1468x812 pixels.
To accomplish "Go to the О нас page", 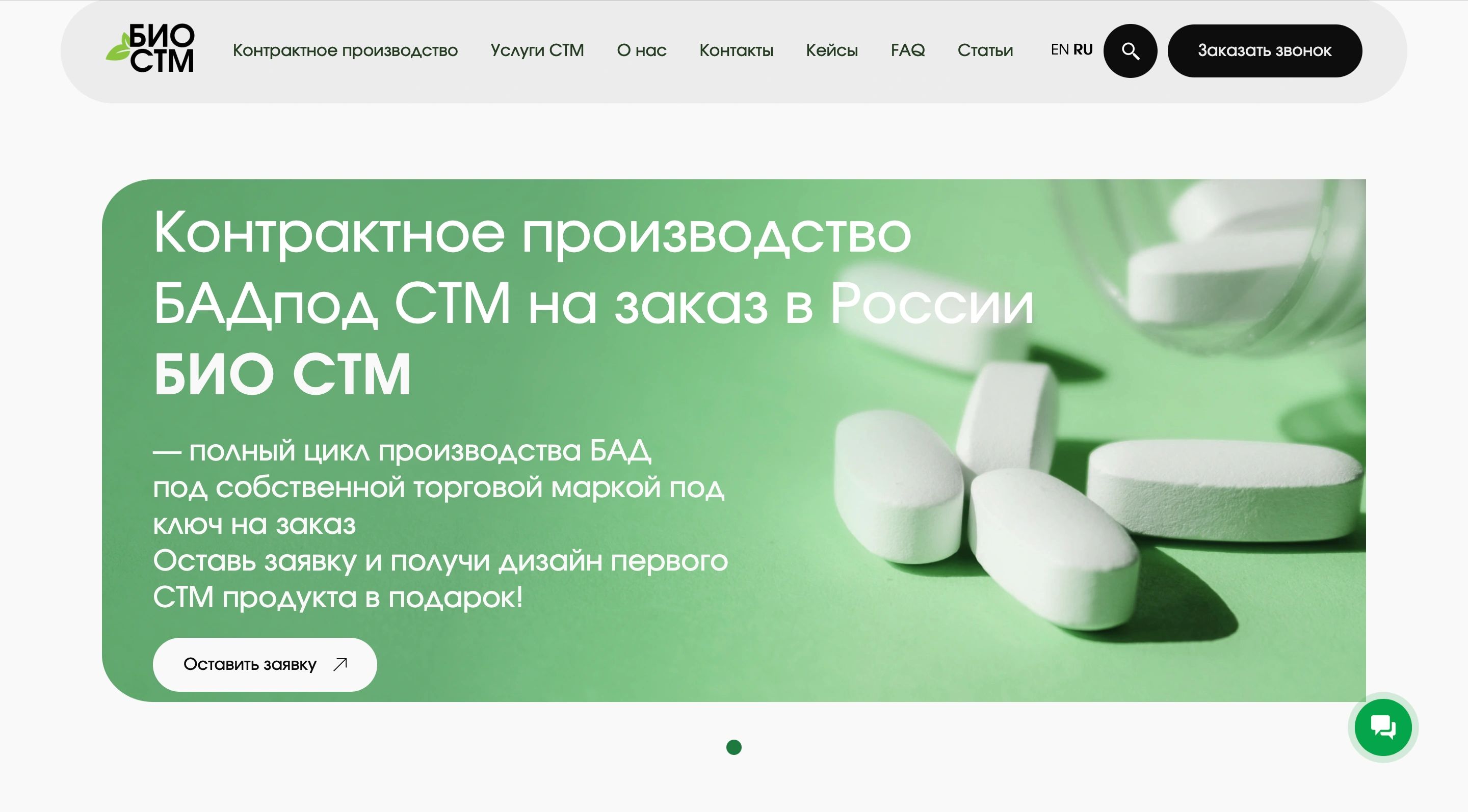I will pos(642,50).
